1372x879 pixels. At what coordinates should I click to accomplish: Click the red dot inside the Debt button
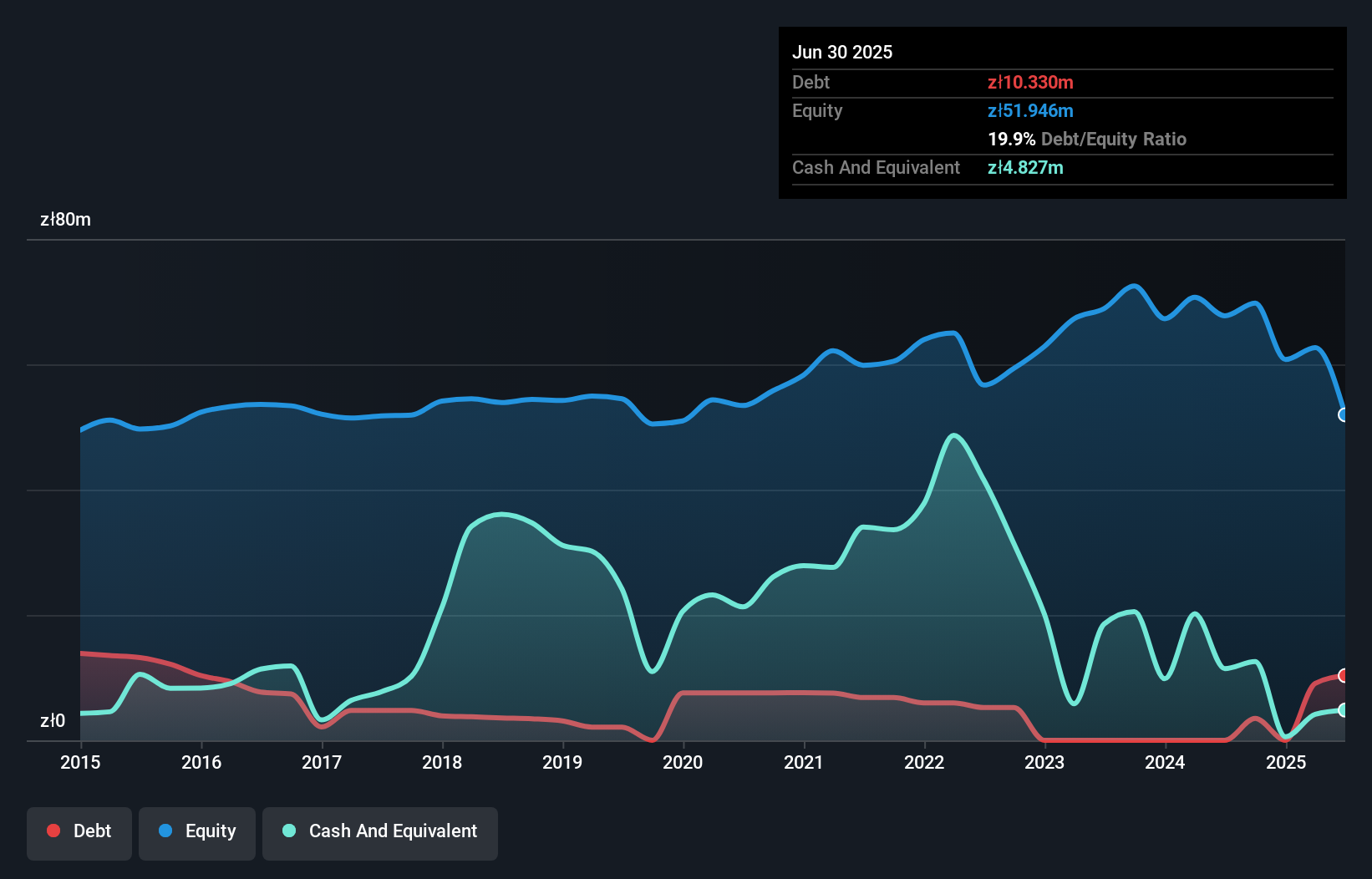[x=53, y=831]
